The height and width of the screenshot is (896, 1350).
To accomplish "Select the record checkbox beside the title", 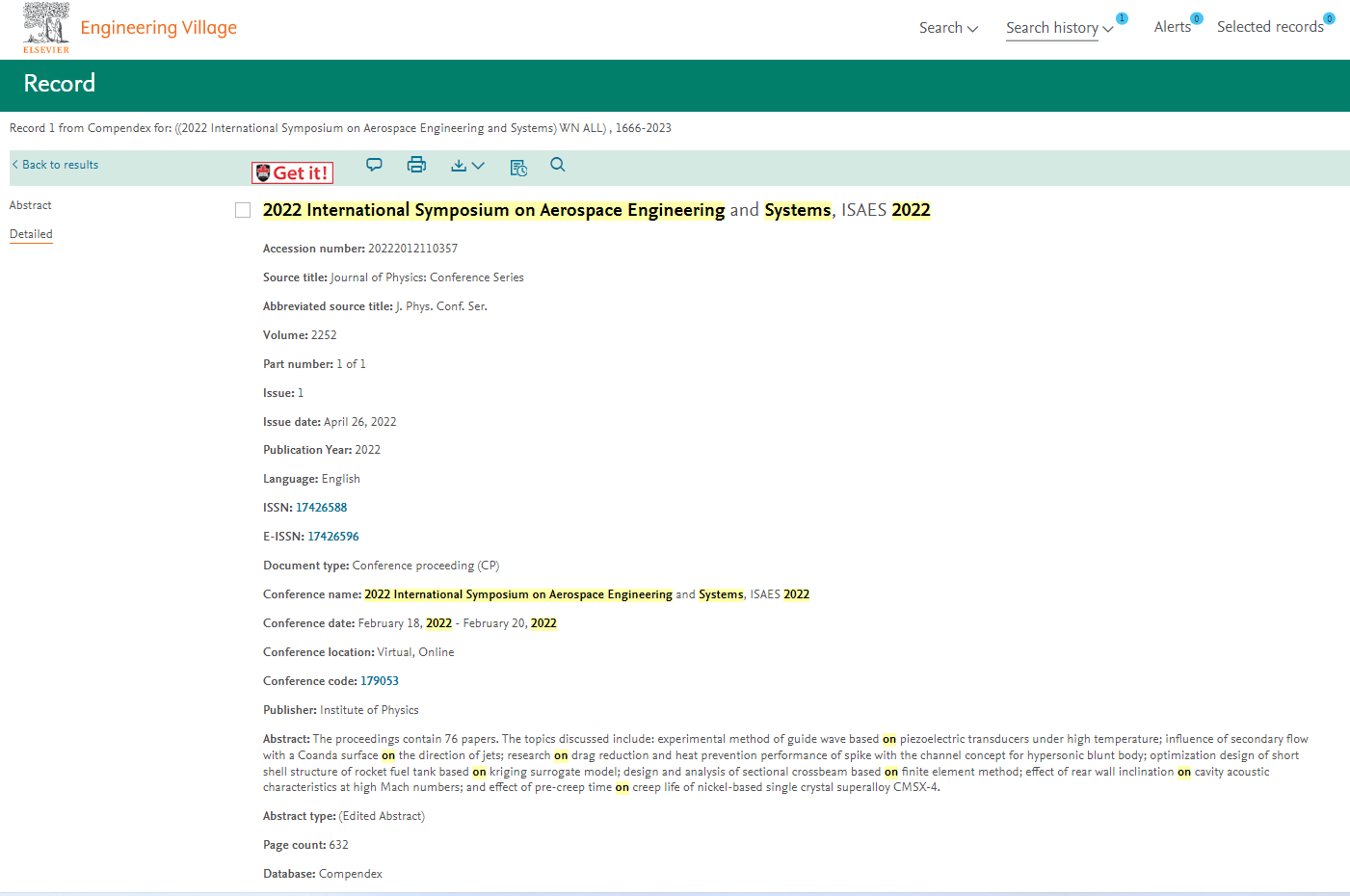I will pos(243,210).
